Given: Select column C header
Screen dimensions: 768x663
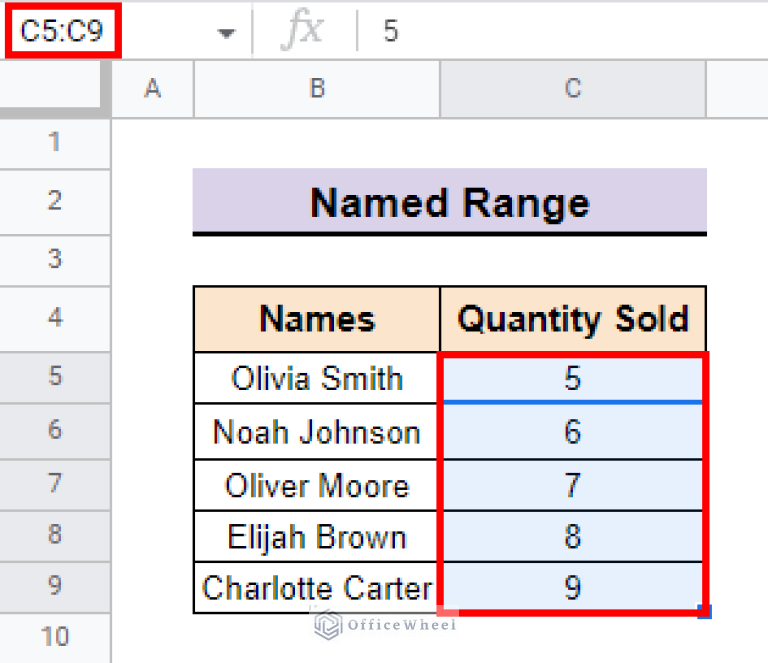Looking at the screenshot, I should [x=572, y=89].
